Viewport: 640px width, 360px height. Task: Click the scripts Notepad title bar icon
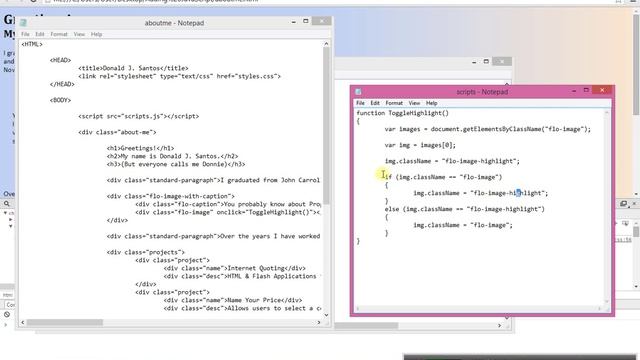[x=358, y=92]
